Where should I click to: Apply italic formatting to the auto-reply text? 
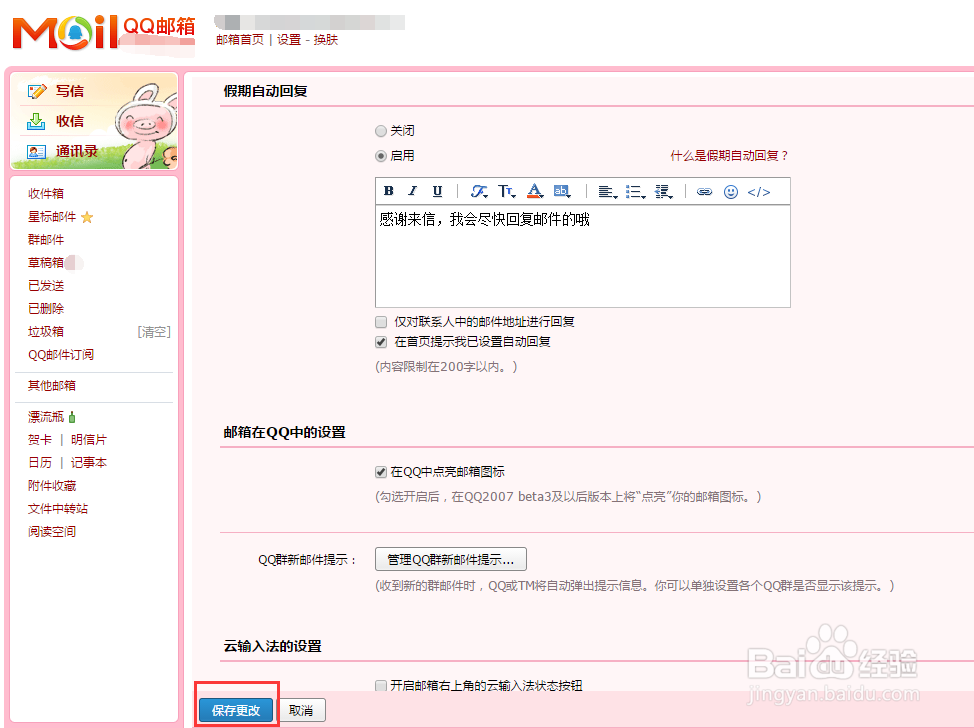[412, 191]
